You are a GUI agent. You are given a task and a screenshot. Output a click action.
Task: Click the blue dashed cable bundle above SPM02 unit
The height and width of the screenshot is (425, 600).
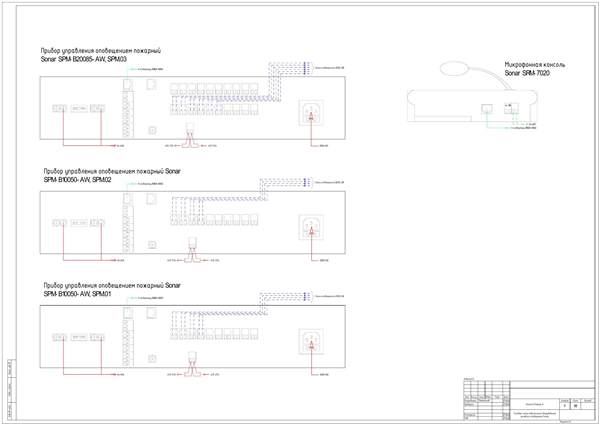[286, 183]
